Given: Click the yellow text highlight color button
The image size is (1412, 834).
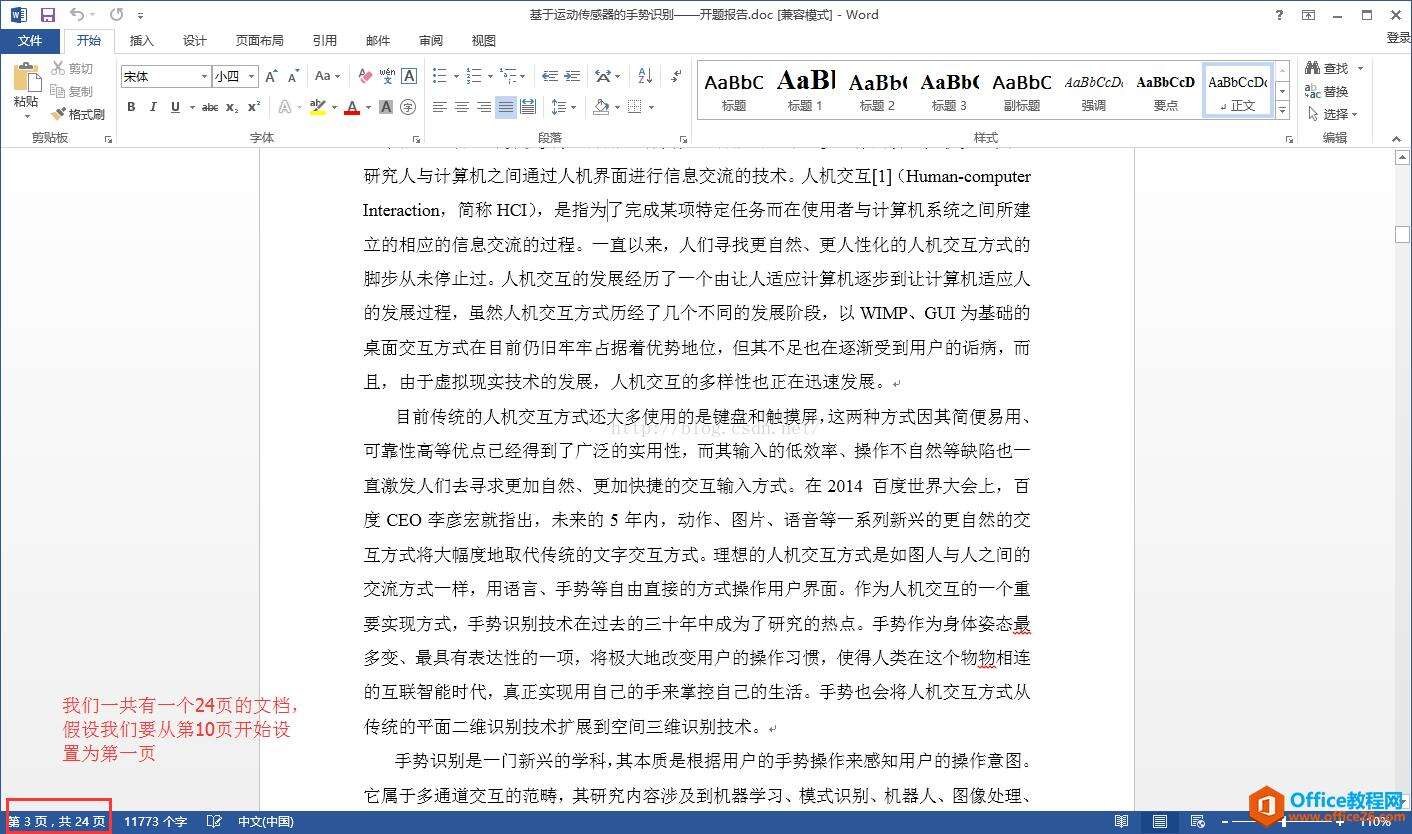Looking at the screenshot, I should [x=317, y=107].
